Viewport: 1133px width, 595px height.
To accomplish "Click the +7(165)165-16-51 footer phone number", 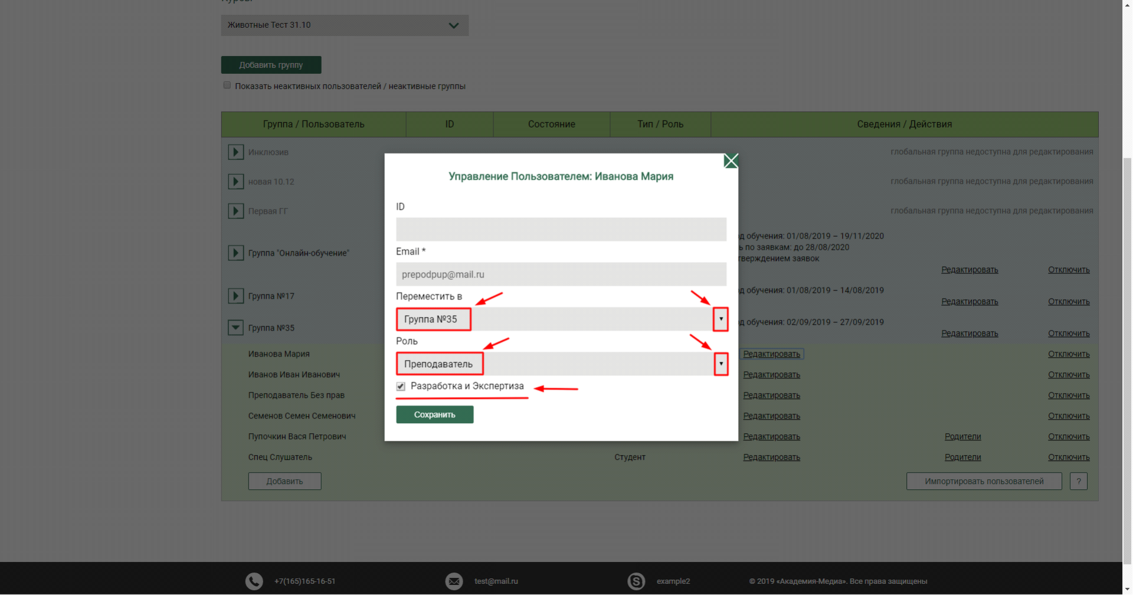I will pyautogui.click(x=305, y=581).
